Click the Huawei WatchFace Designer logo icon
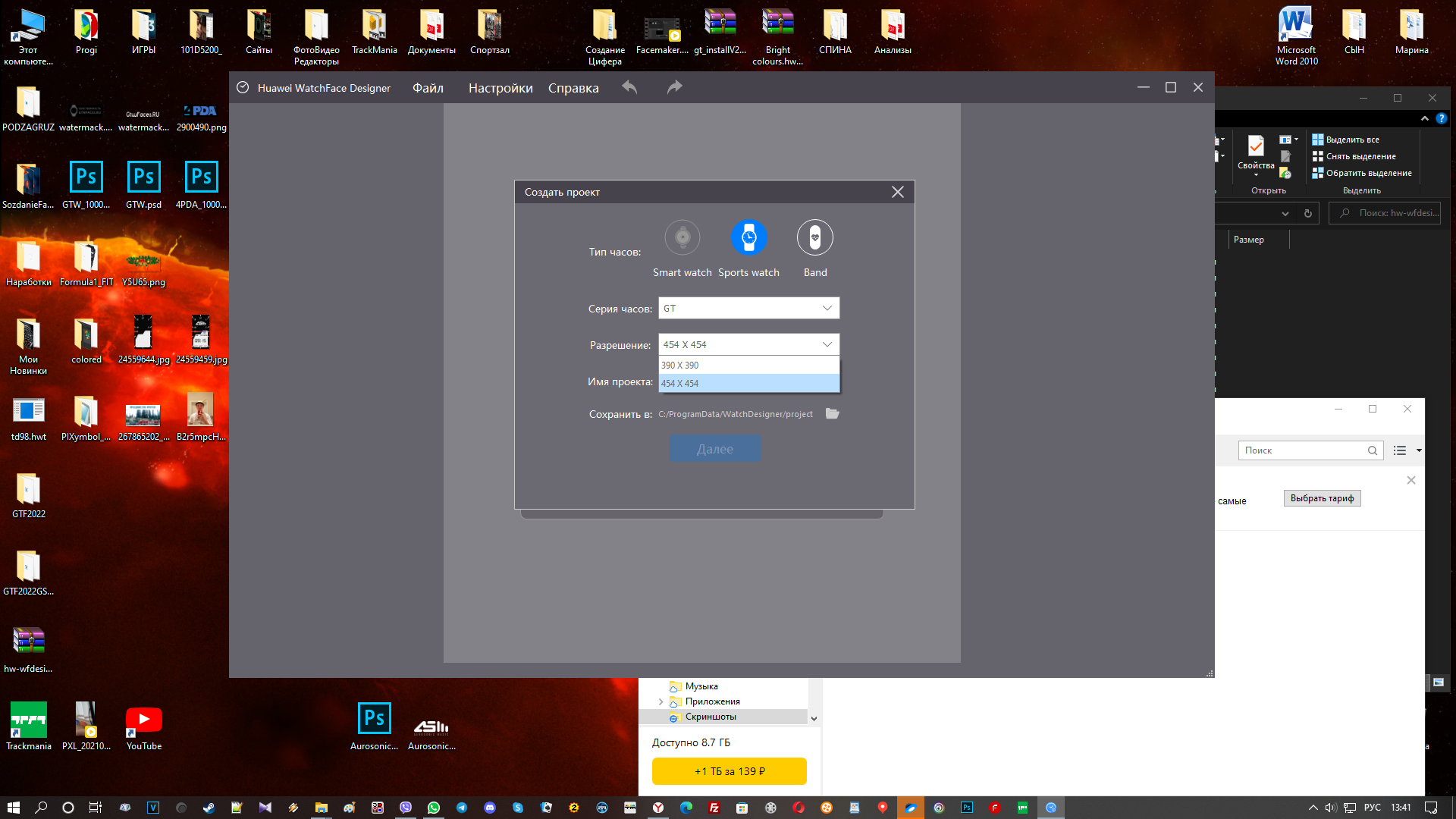The width and height of the screenshot is (1456, 819). [x=243, y=87]
